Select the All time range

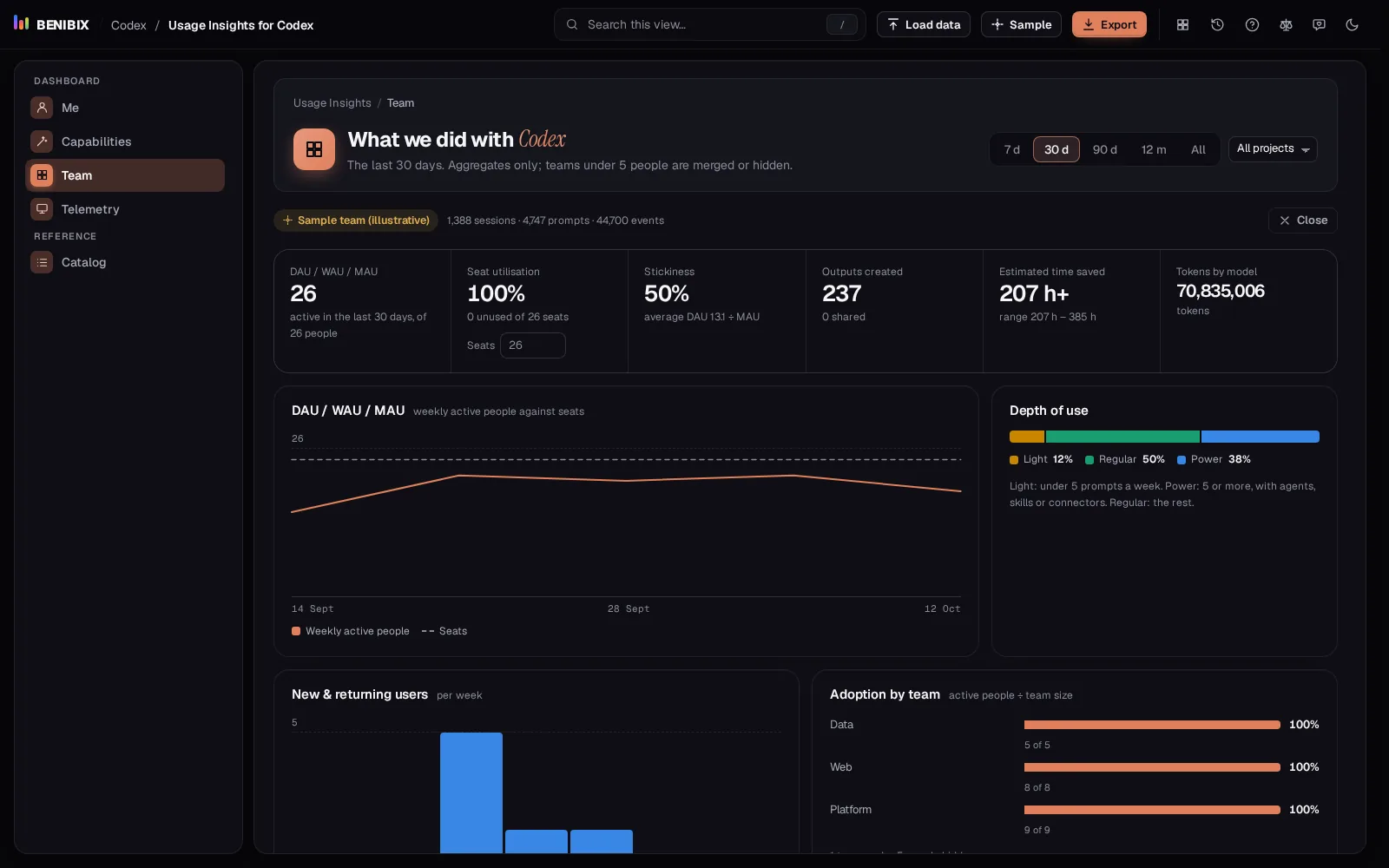tap(1198, 149)
